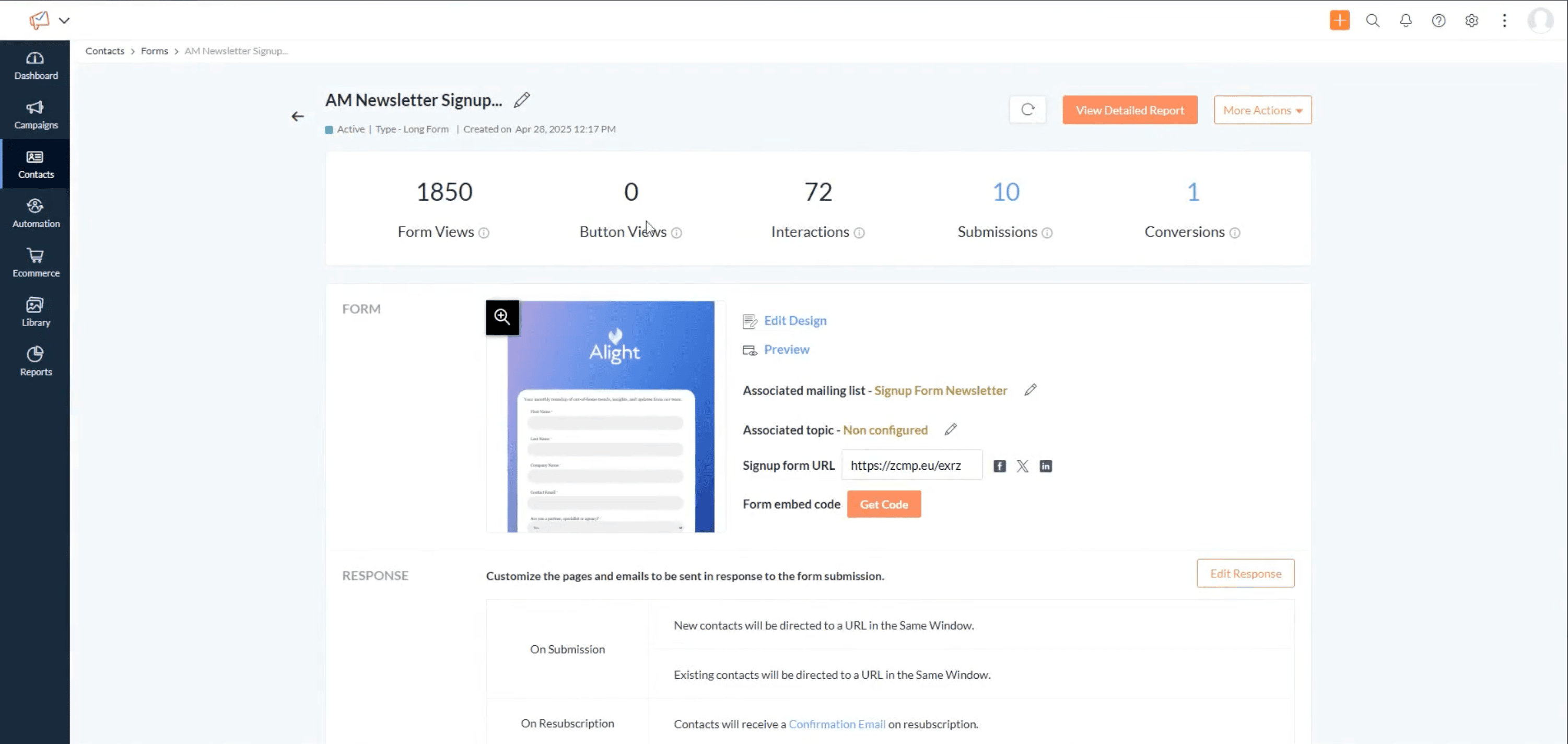Open Signup Form Newsletter mailing list
Viewport: 1568px width, 744px height.
click(941, 390)
